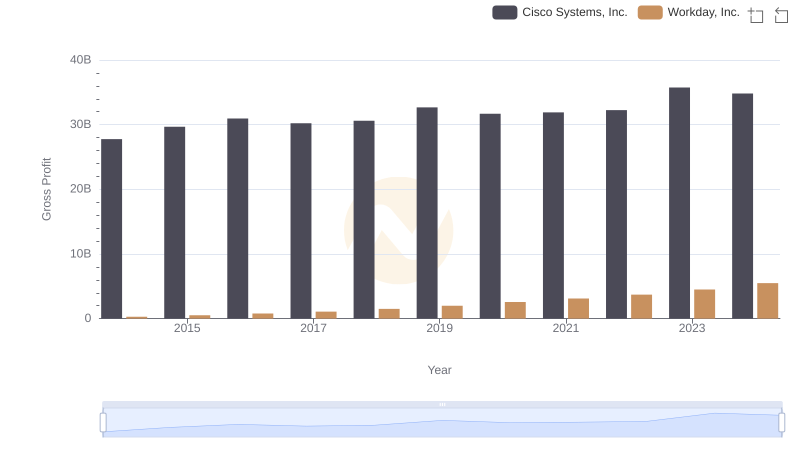The image size is (800, 461).
Task: Click the Workday bar for 2021
Action: click(x=579, y=309)
